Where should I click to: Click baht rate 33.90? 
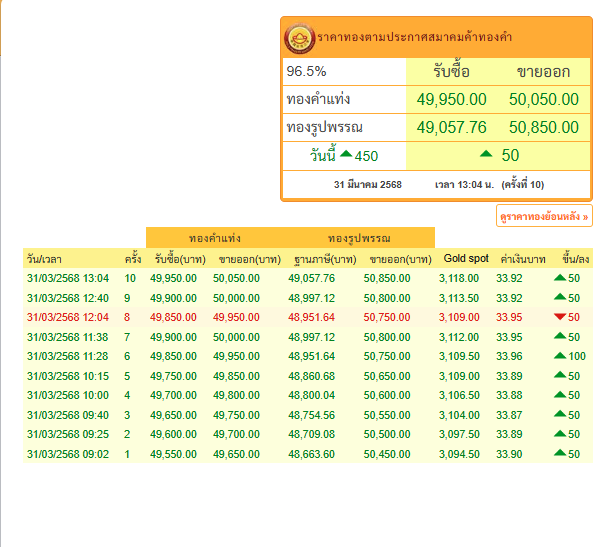(509, 454)
